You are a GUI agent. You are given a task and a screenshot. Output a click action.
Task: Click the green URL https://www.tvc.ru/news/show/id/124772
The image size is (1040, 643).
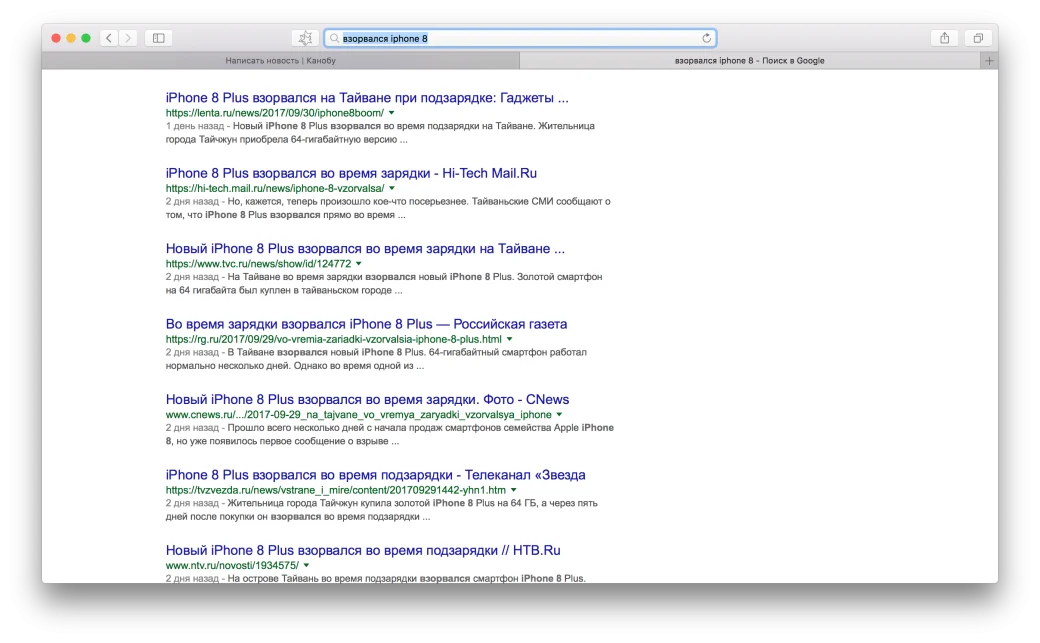click(259, 263)
